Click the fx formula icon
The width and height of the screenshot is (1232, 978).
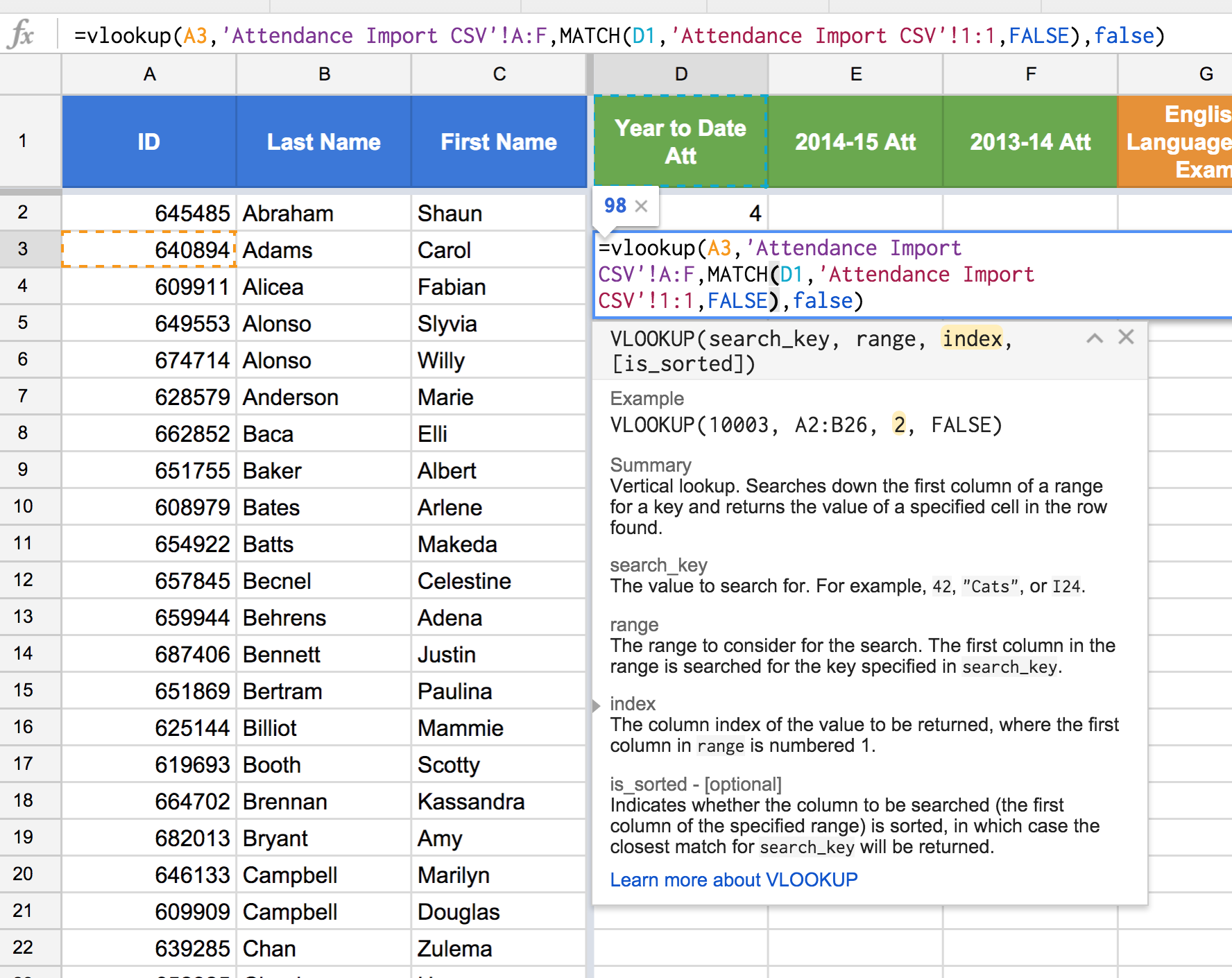pyautogui.click(x=21, y=34)
